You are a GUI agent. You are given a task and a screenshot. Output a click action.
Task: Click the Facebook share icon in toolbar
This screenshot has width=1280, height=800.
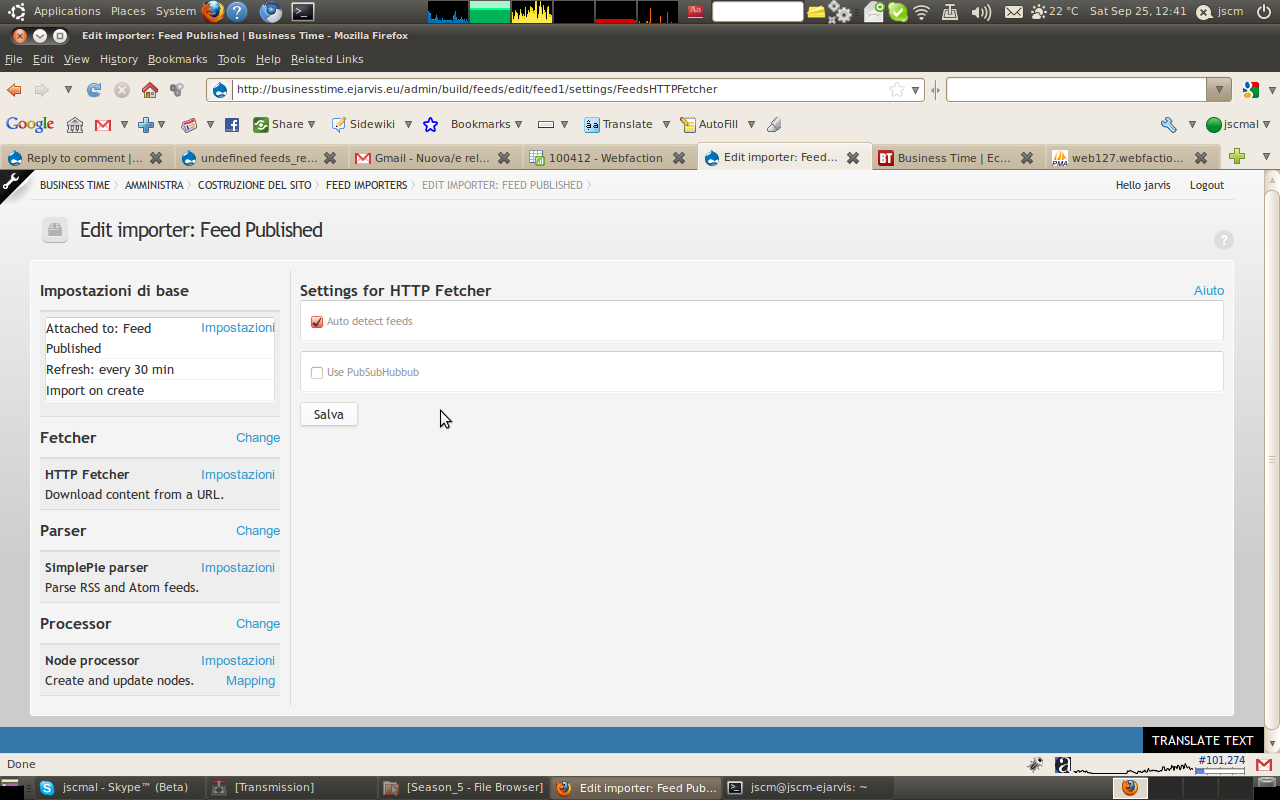[231, 124]
